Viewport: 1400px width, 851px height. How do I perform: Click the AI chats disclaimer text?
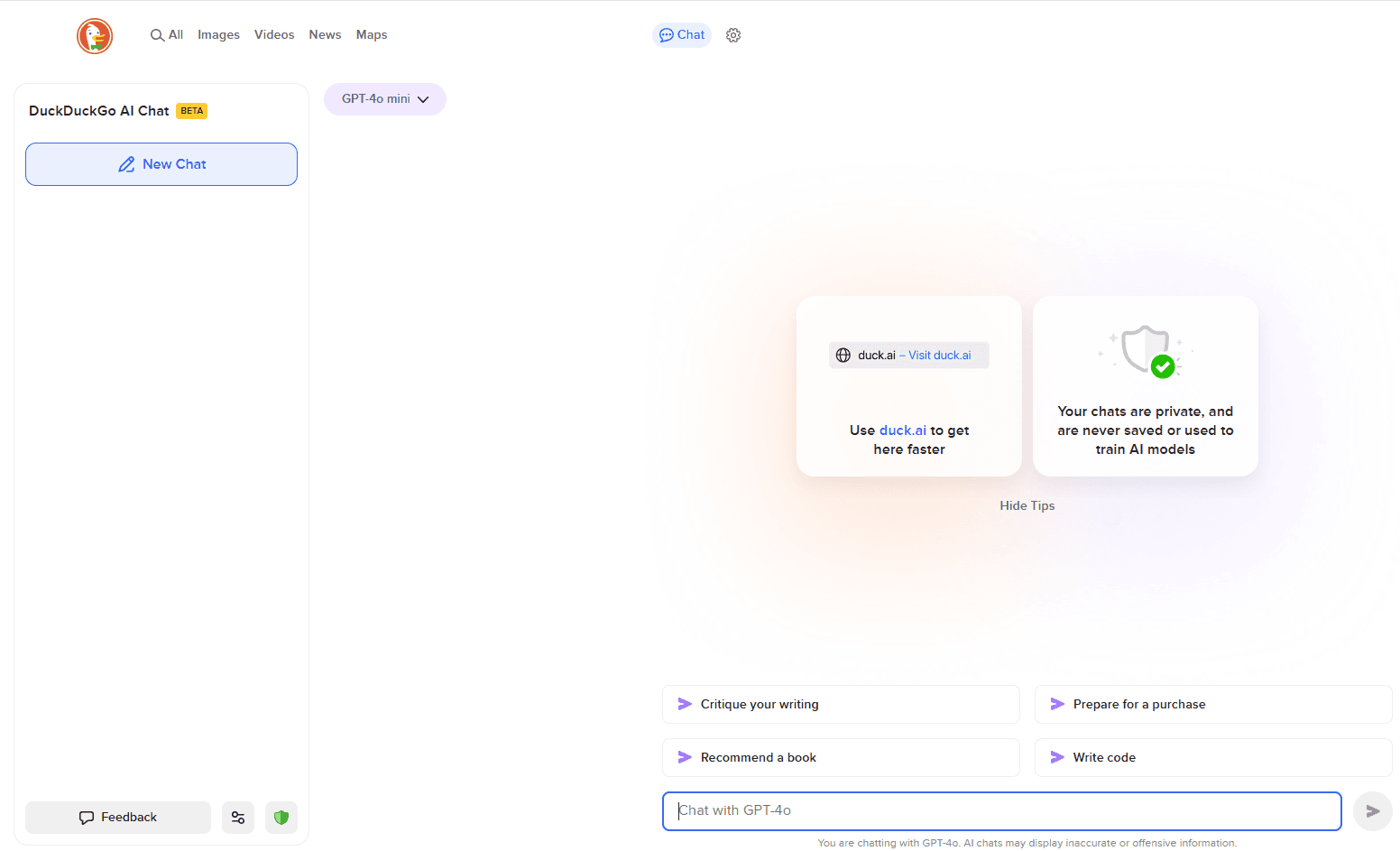click(1027, 843)
